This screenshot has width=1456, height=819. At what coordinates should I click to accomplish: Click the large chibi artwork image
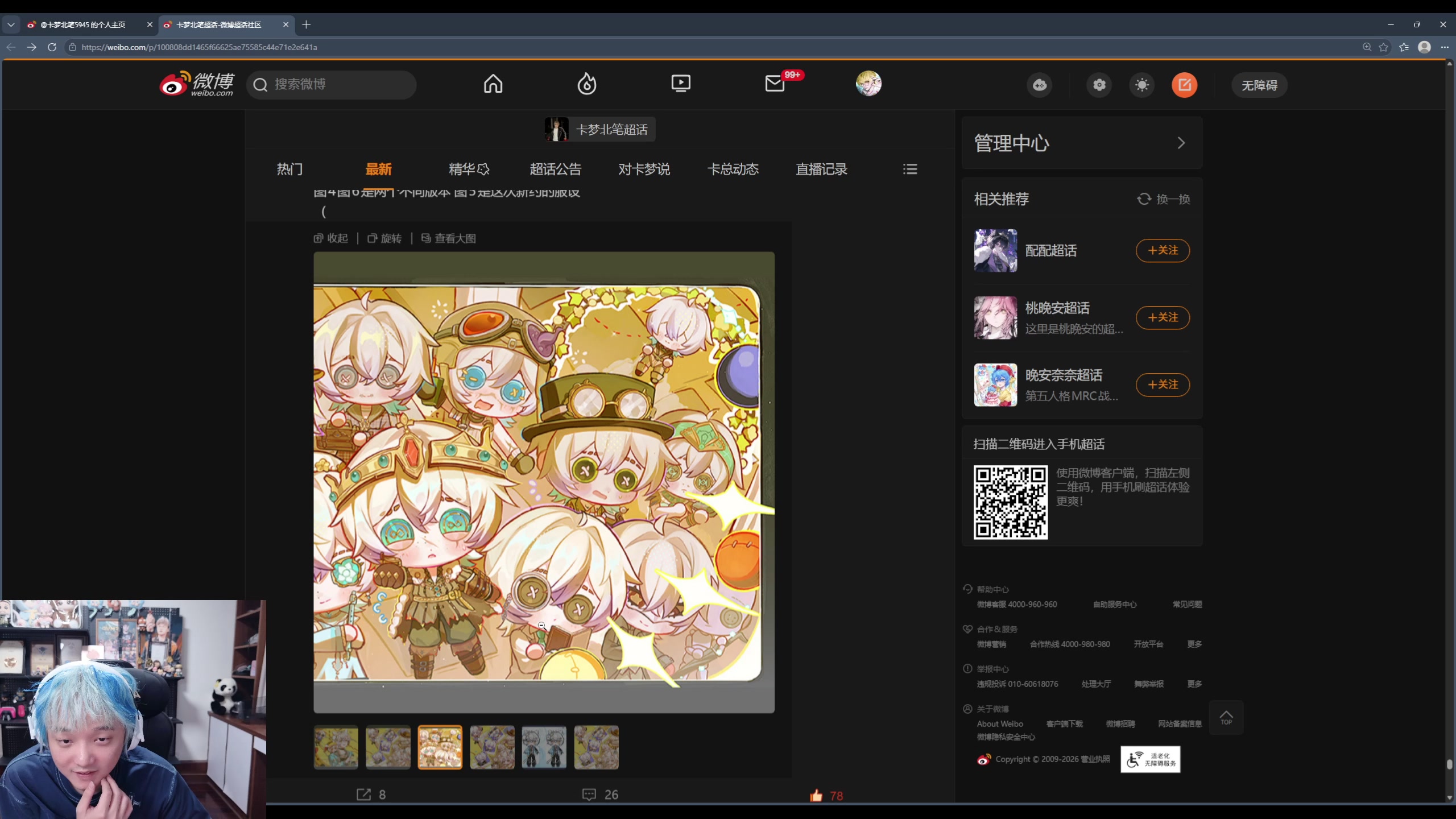click(544, 482)
